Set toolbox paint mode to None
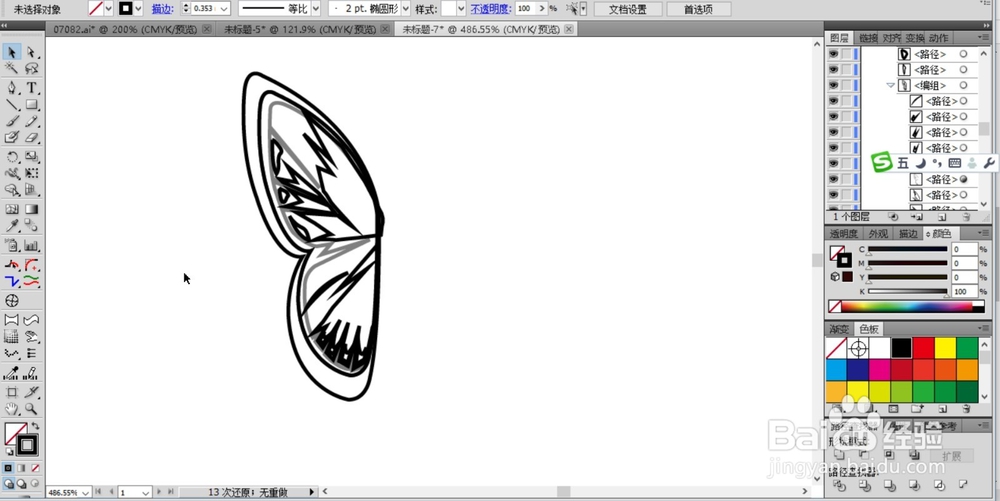The height and width of the screenshot is (501, 1000). pos(35,468)
